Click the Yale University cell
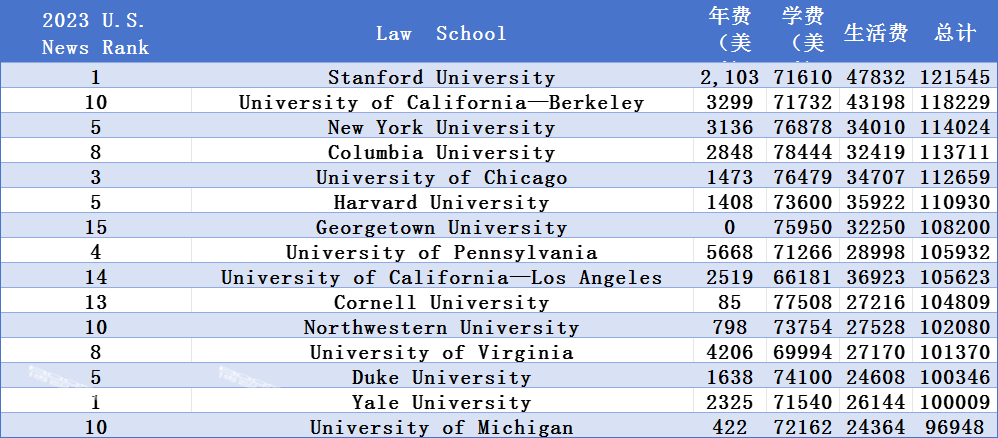This screenshot has width=998, height=438. tap(442, 402)
